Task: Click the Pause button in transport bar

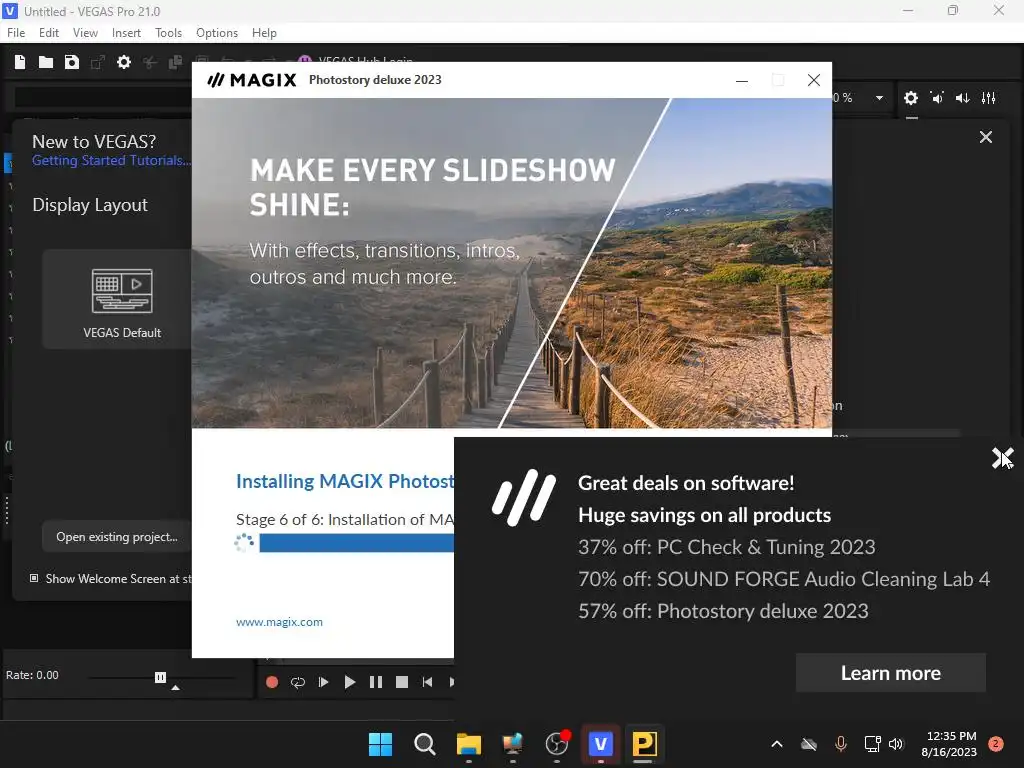Action: (376, 682)
